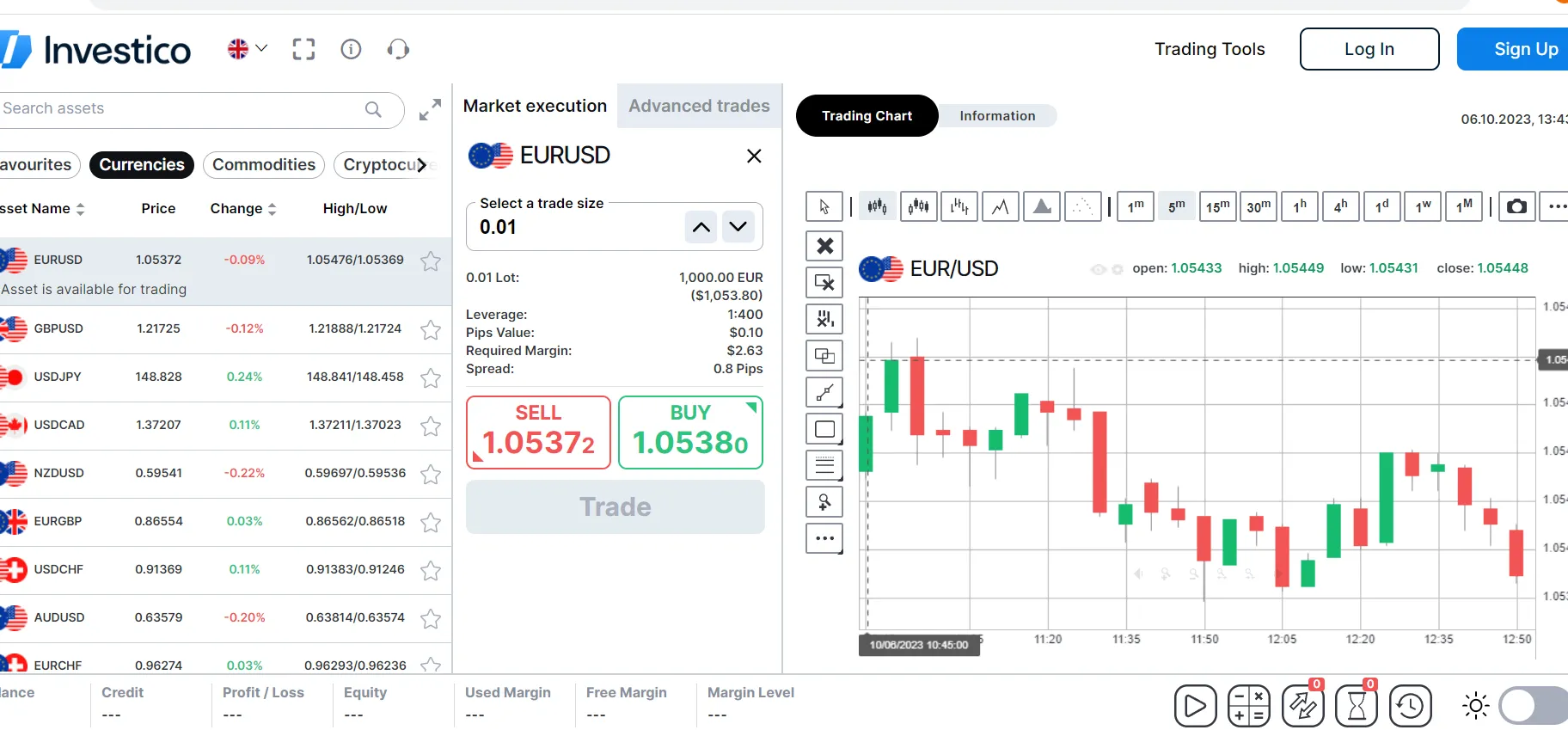Screen dimensions: 1568x730
Task: Add USDJPY to favourites star
Action: click(x=431, y=377)
